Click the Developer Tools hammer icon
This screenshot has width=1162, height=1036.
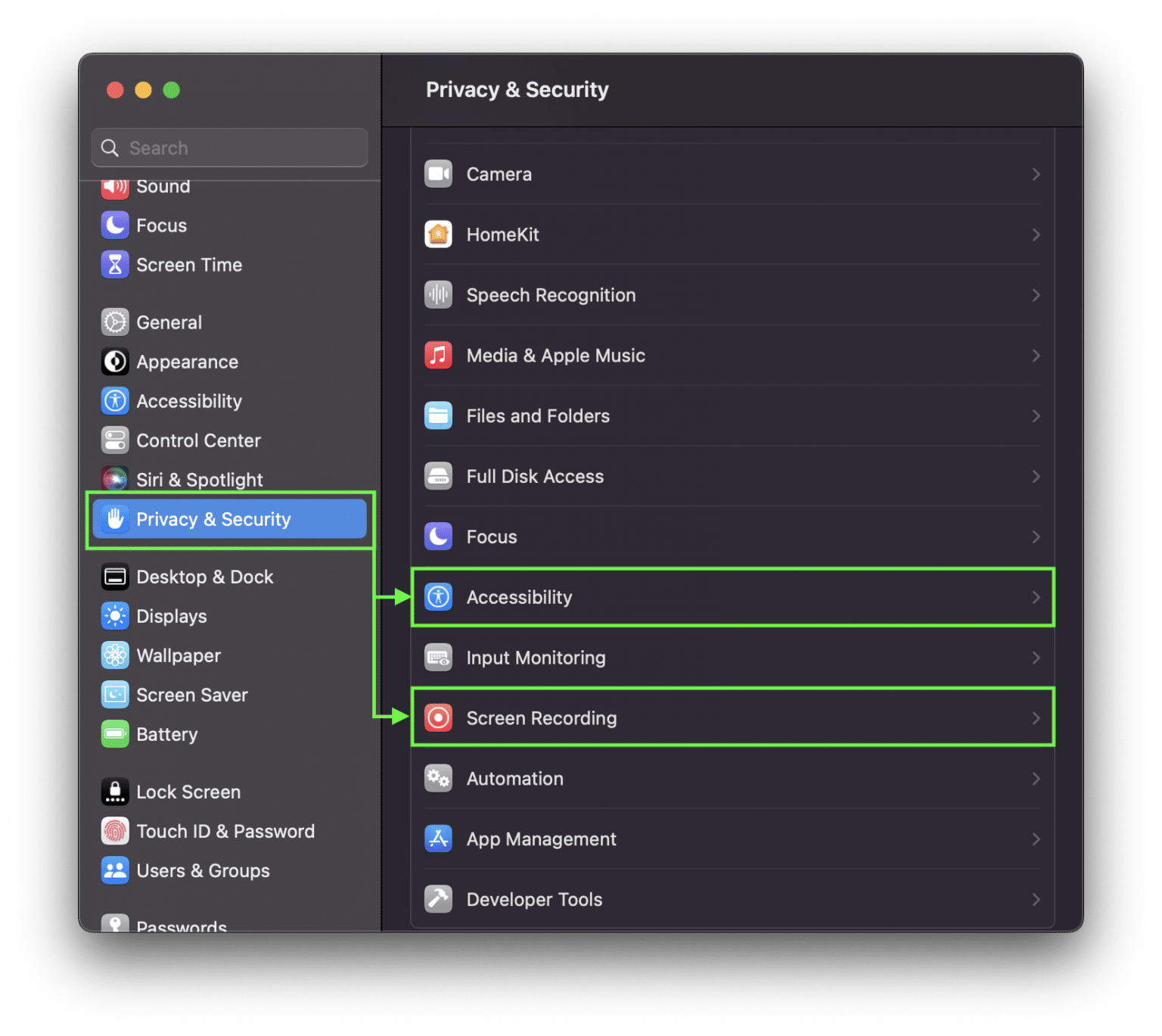(x=438, y=899)
